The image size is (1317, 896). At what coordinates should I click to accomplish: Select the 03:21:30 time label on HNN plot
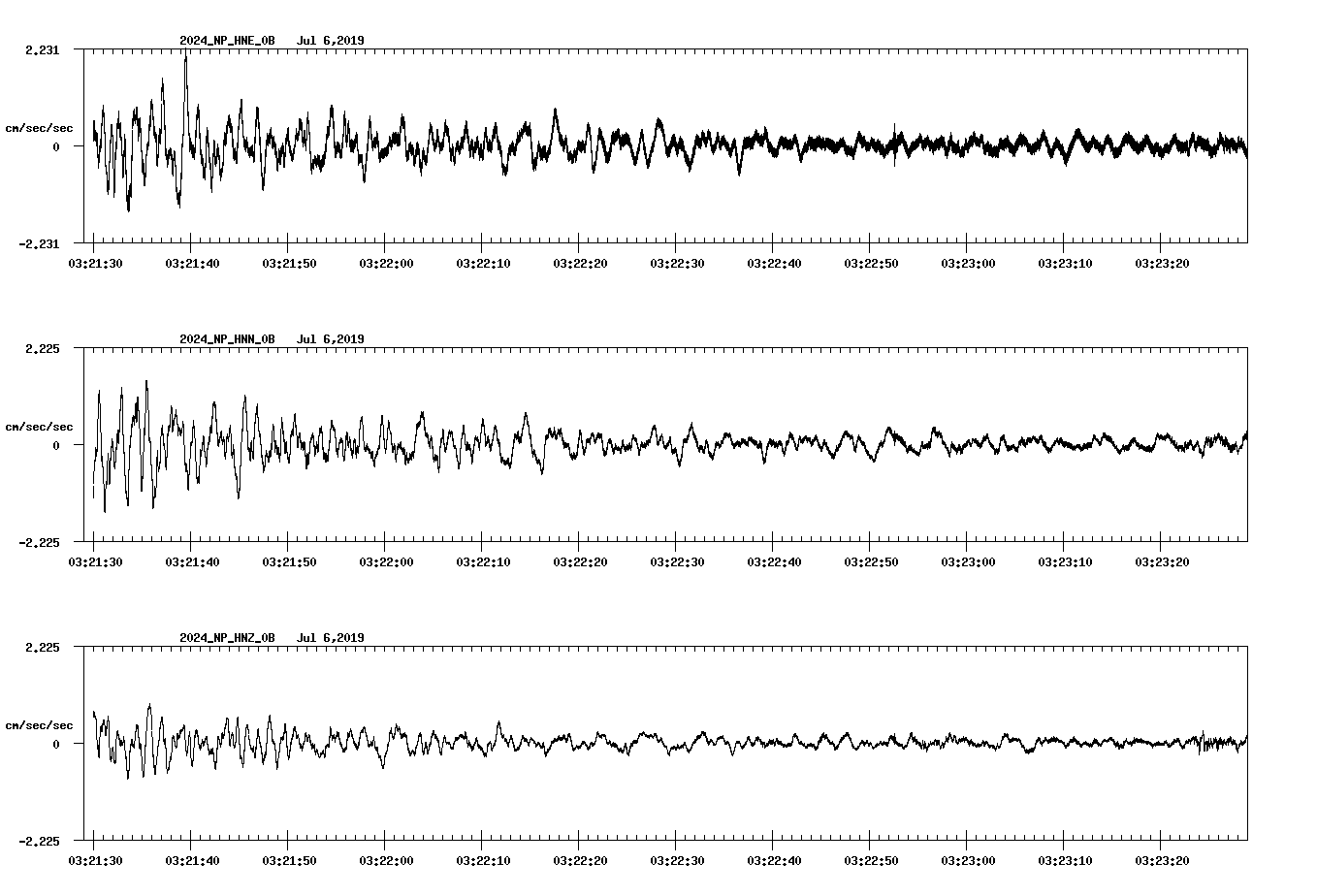tap(95, 561)
